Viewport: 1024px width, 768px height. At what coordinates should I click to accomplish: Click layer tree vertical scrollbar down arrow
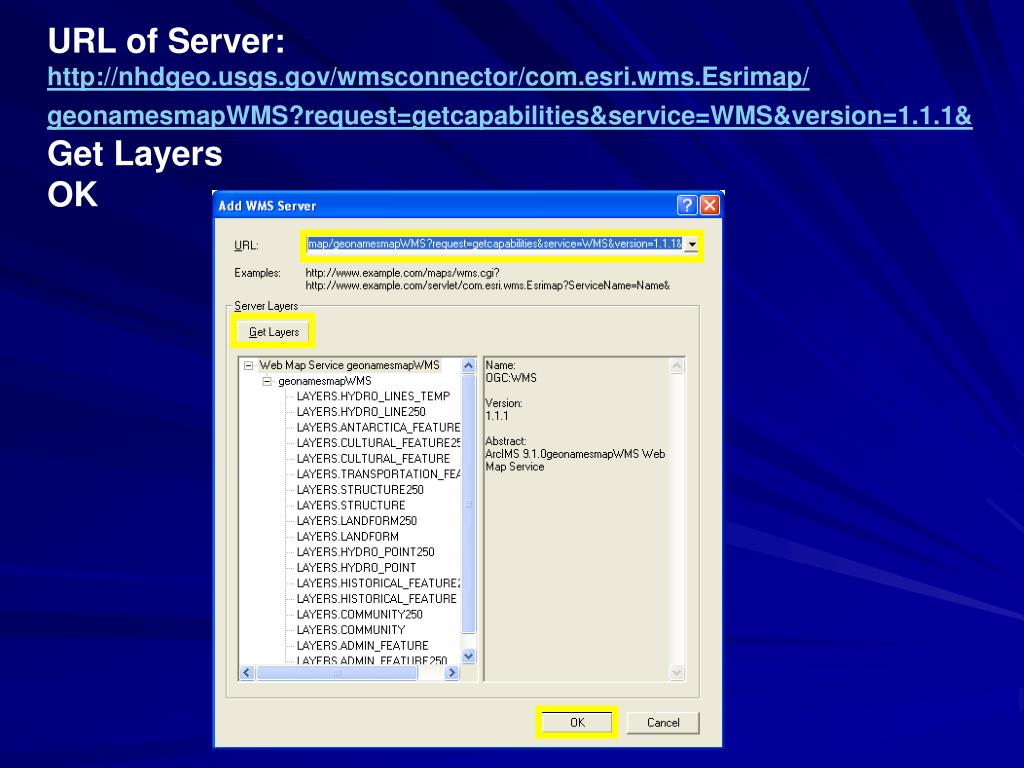tap(468, 656)
